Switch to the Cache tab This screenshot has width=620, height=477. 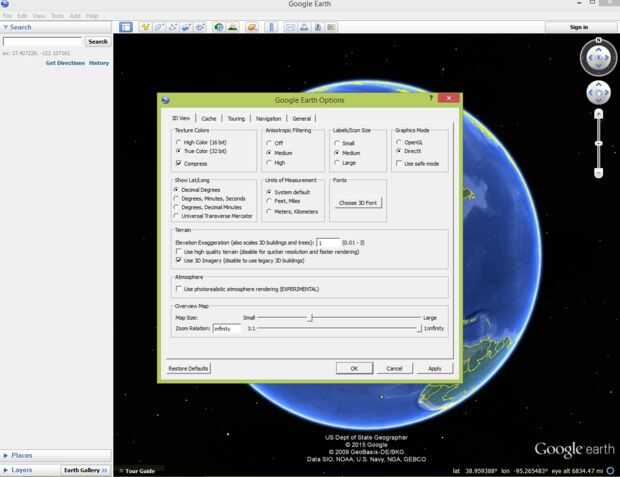pyautogui.click(x=208, y=118)
